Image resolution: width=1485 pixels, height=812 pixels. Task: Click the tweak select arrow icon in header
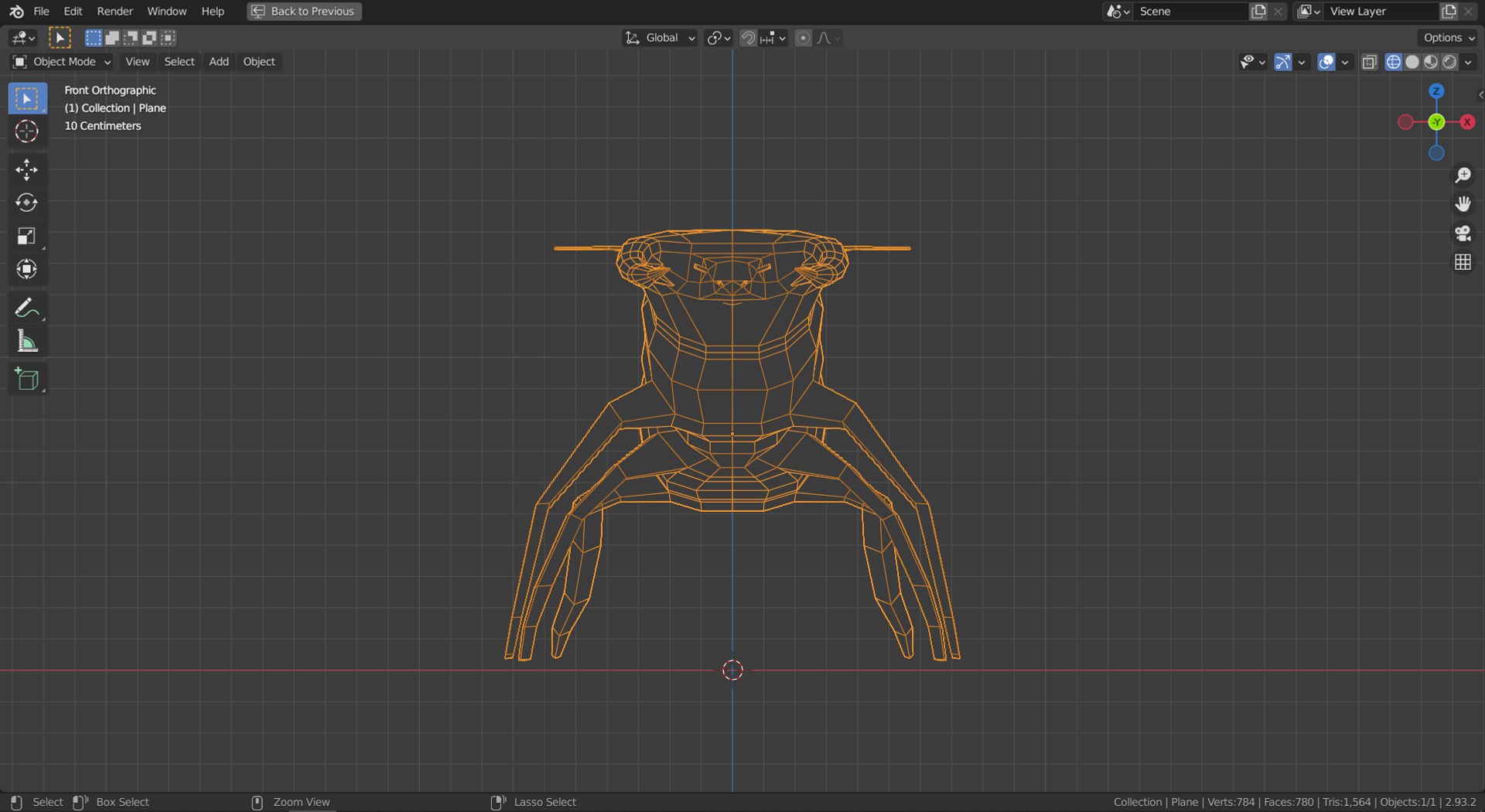pyautogui.click(x=60, y=38)
